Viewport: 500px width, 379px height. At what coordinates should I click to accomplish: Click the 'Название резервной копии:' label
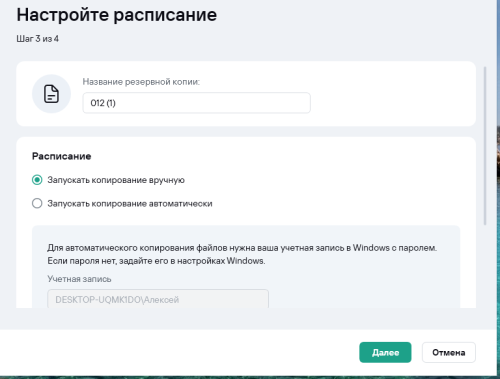coord(141,82)
